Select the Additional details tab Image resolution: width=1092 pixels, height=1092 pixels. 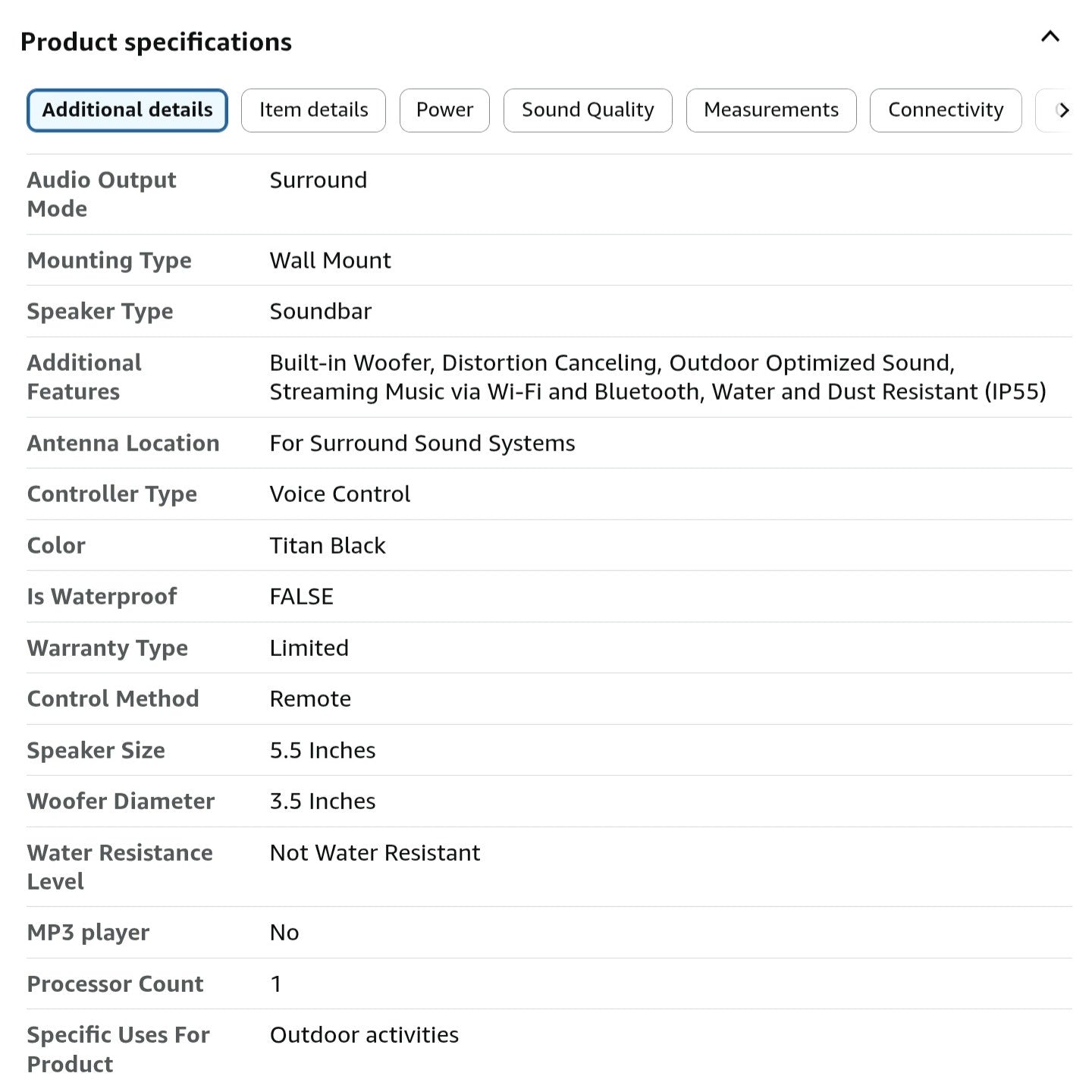[127, 111]
